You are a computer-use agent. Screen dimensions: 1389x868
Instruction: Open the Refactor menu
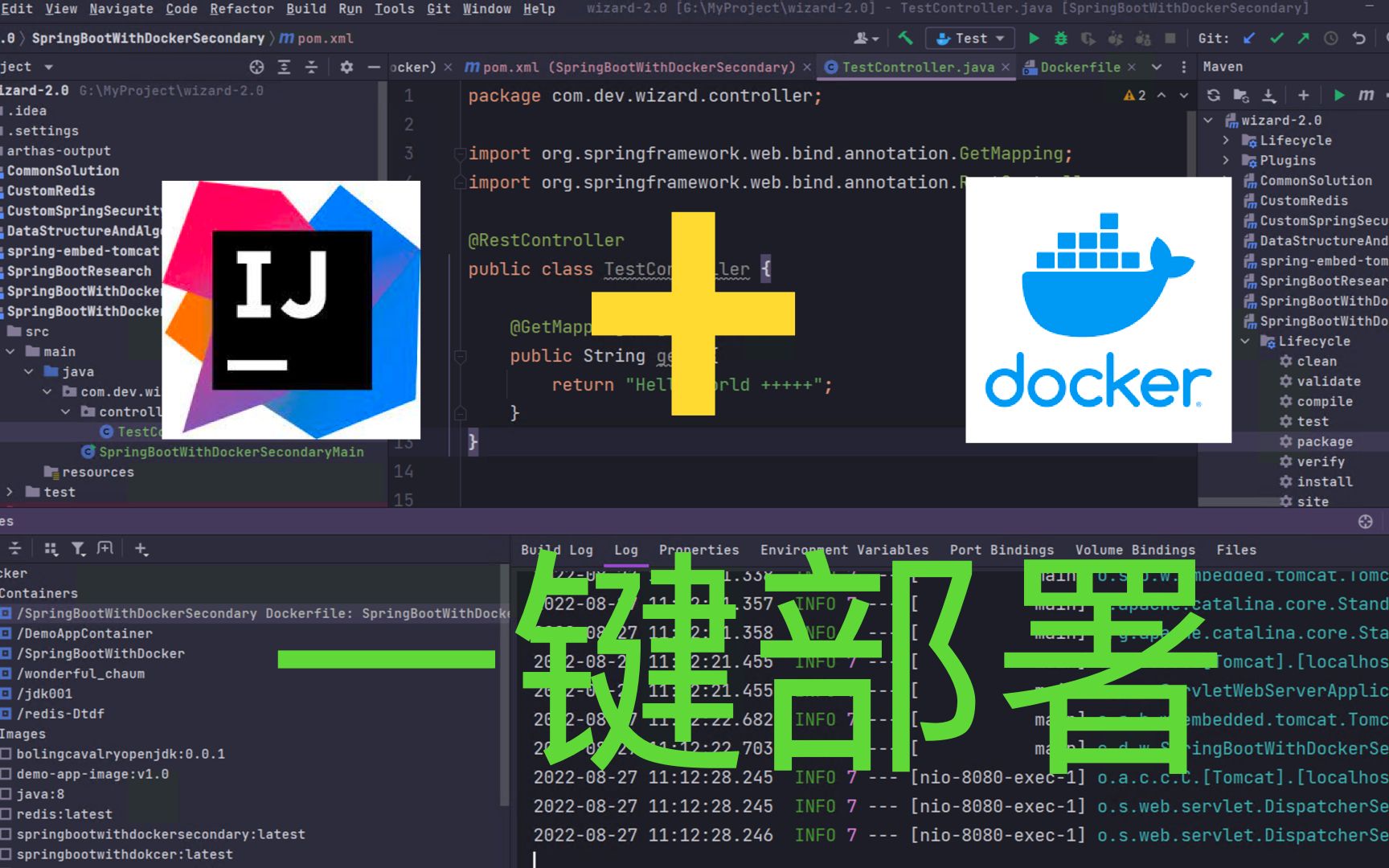pyautogui.click(x=242, y=9)
